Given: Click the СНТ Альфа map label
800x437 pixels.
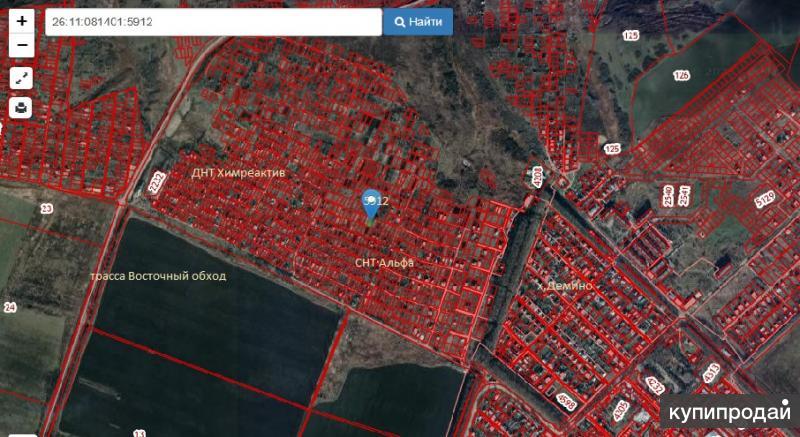Looking at the screenshot, I should 384,262.
